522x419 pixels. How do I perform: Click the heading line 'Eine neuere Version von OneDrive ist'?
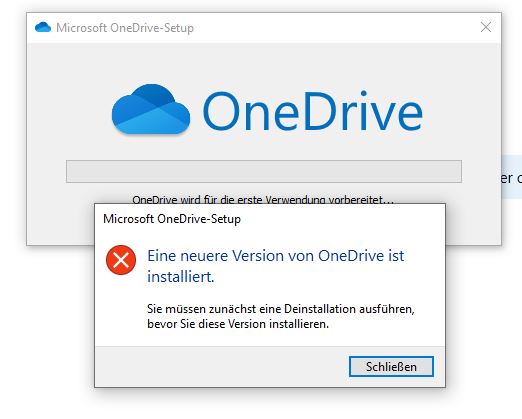(276, 256)
